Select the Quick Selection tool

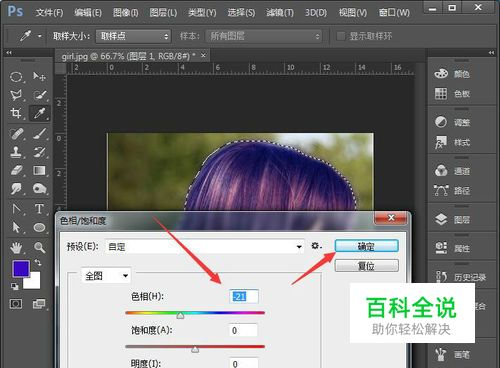point(40,95)
